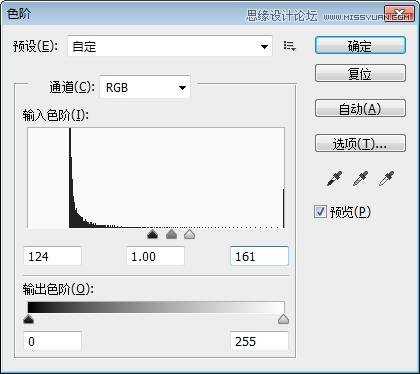Image resolution: width=420 pixels, height=374 pixels.
Task: Click the 输入色阶(I) label
Action: click(56, 115)
